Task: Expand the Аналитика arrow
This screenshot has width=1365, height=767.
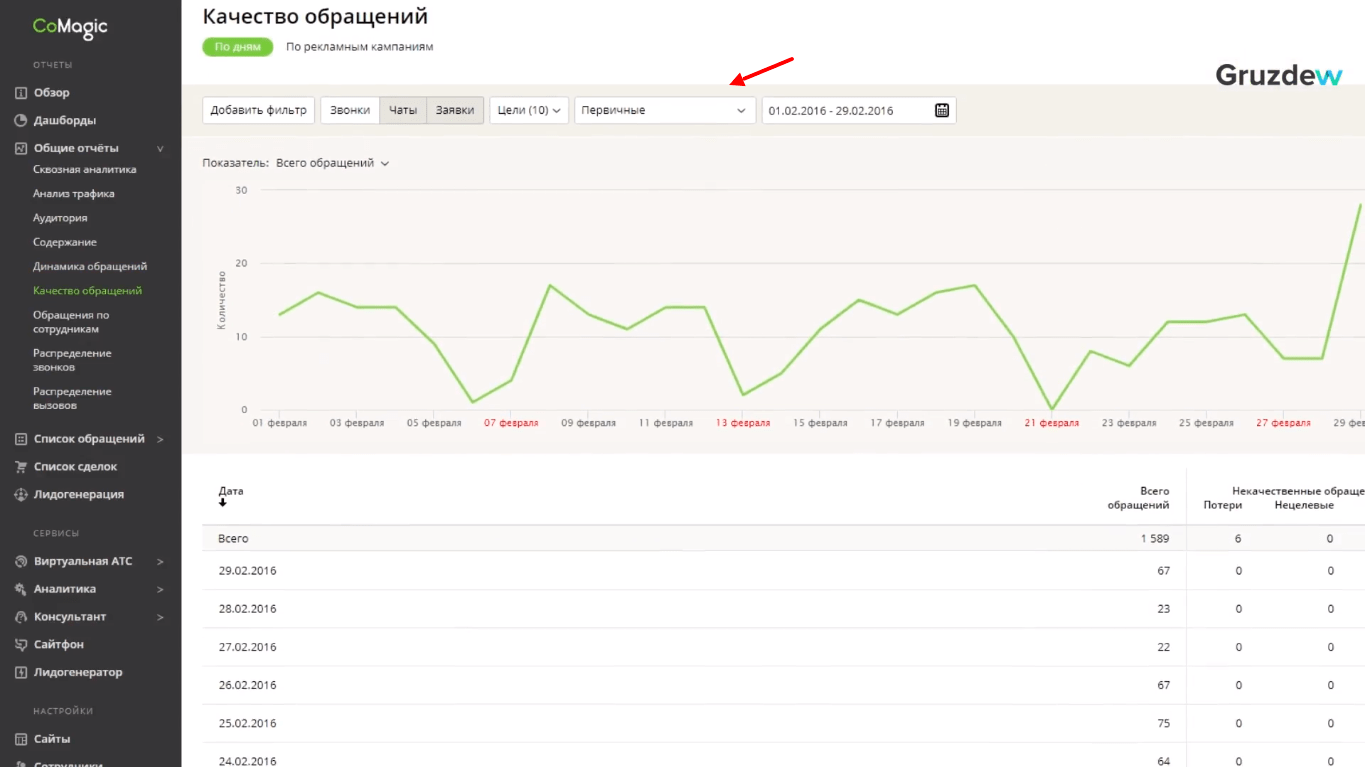Action: tap(161, 590)
